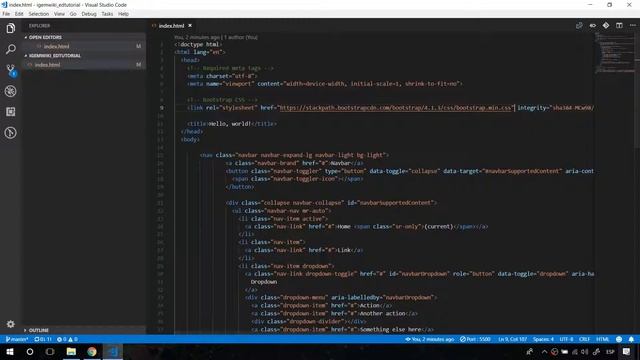Open the Edit menu

(19, 14)
